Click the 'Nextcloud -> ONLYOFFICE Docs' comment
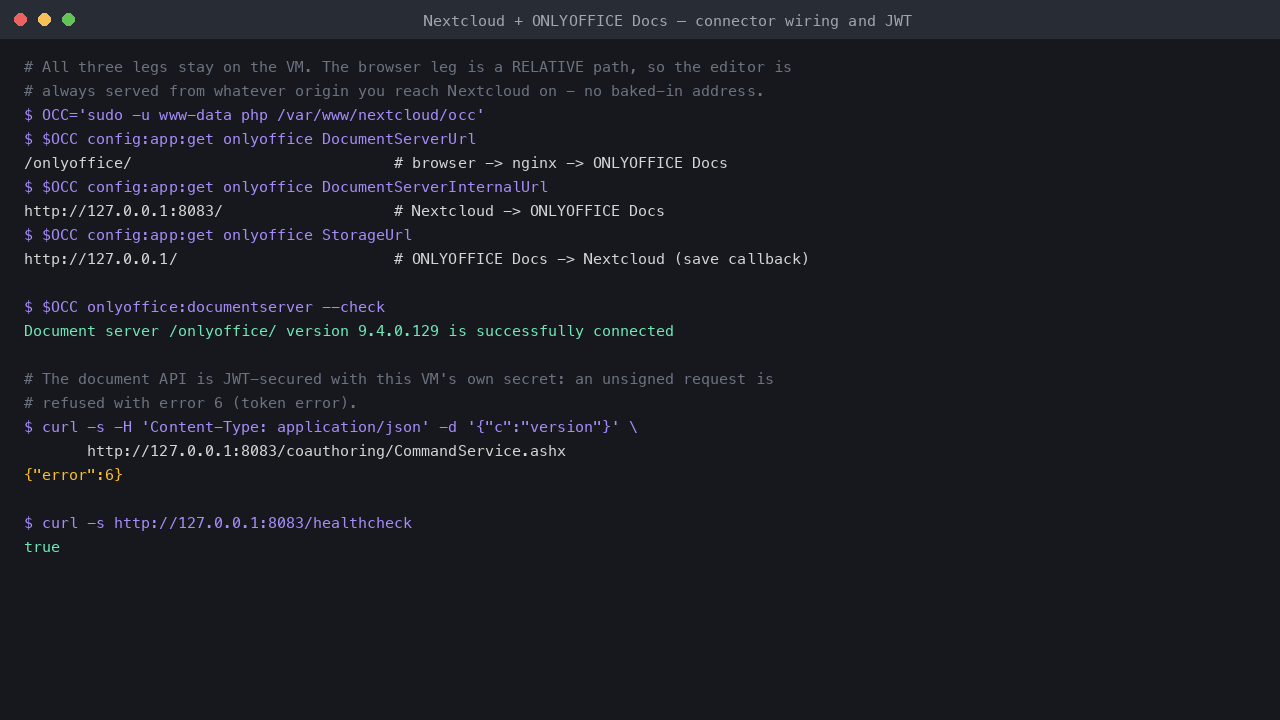Screen dimensions: 1280x720 [x=529, y=211]
